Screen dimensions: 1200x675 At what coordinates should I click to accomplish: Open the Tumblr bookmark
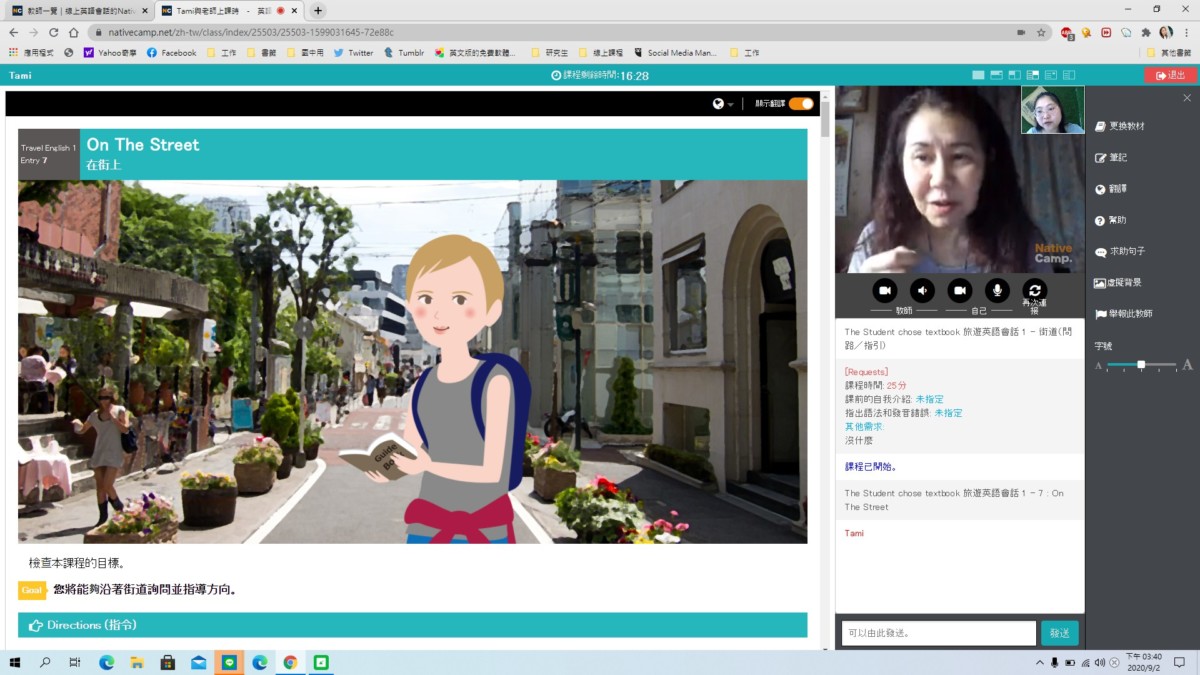click(x=404, y=53)
